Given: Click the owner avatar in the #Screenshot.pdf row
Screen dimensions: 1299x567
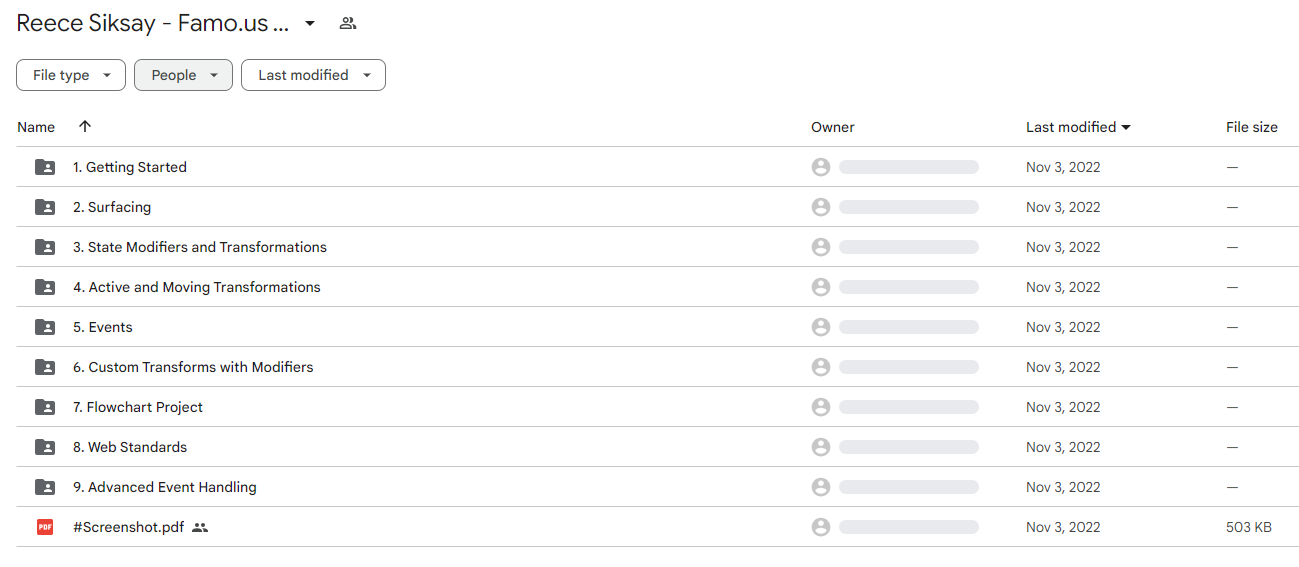Looking at the screenshot, I should pos(821,527).
